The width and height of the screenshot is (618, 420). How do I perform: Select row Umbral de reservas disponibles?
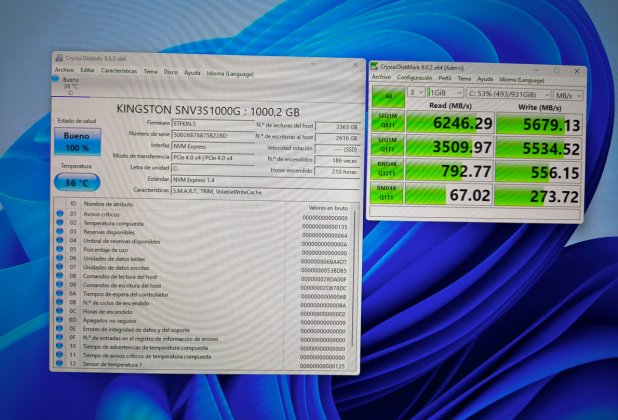tap(202, 241)
